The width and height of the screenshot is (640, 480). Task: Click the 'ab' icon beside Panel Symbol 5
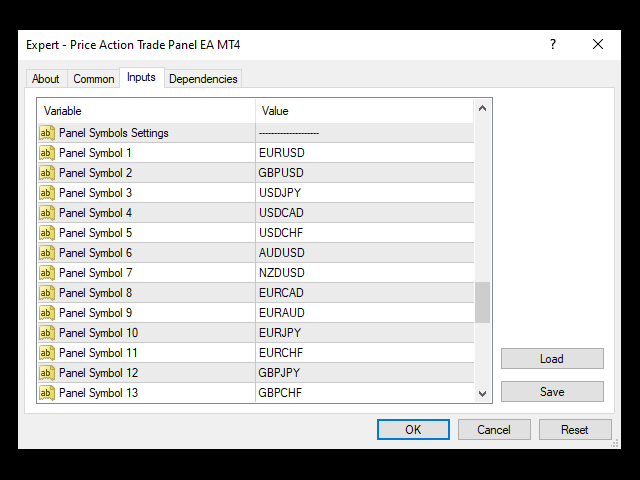click(x=47, y=233)
